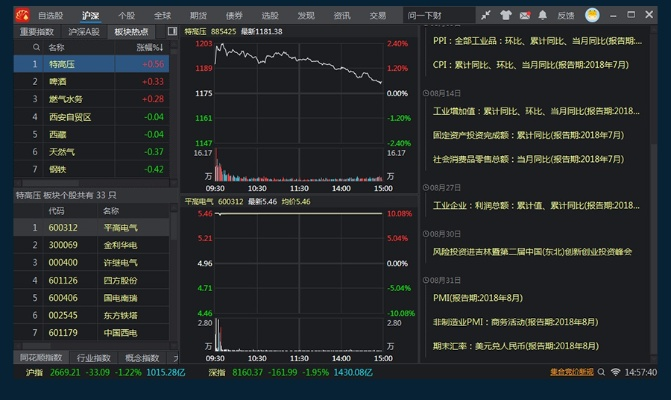The height and width of the screenshot is (400, 671).
Task: Open the 个股 menu
Action: tap(127, 16)
